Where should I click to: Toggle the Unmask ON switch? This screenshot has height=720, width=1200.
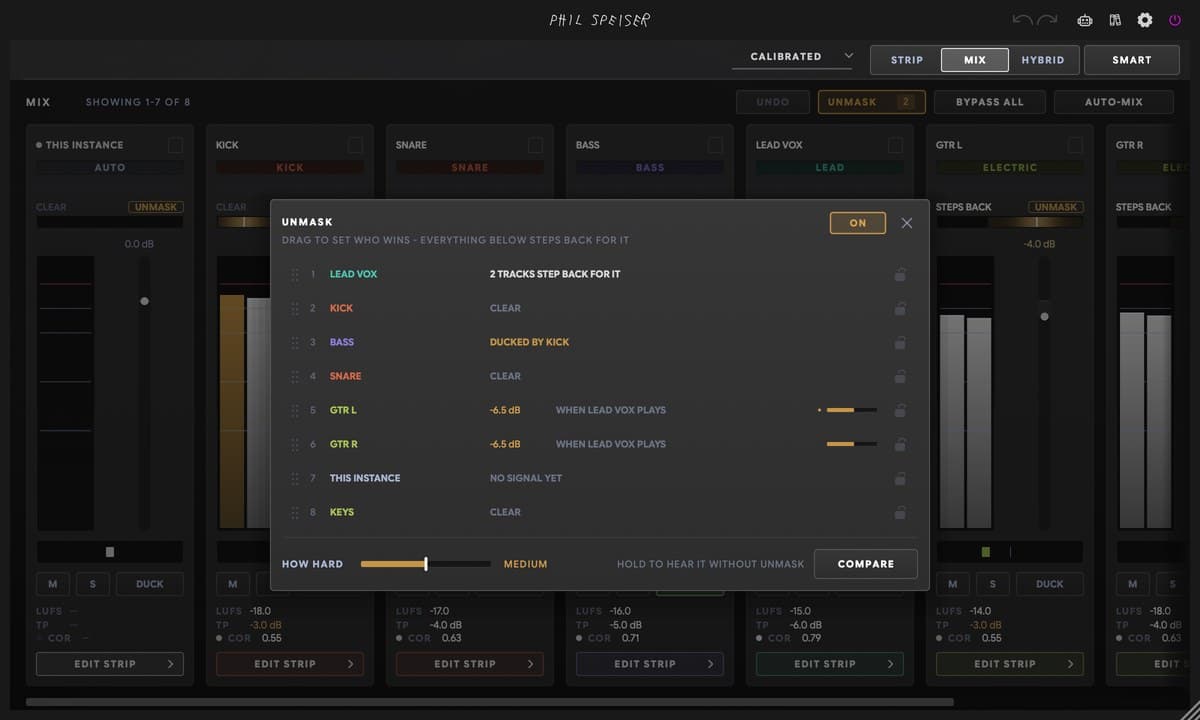(858, 223)
